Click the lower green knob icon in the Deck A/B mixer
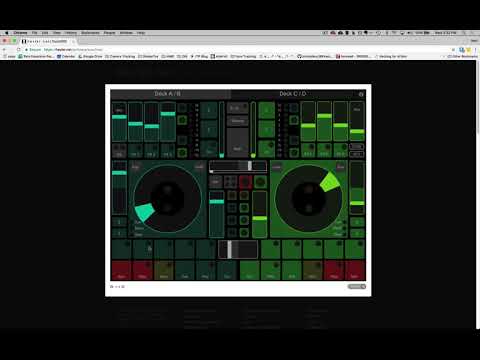Image resolution: width=480 pixels, height=360 pixels. click(182, 153)
